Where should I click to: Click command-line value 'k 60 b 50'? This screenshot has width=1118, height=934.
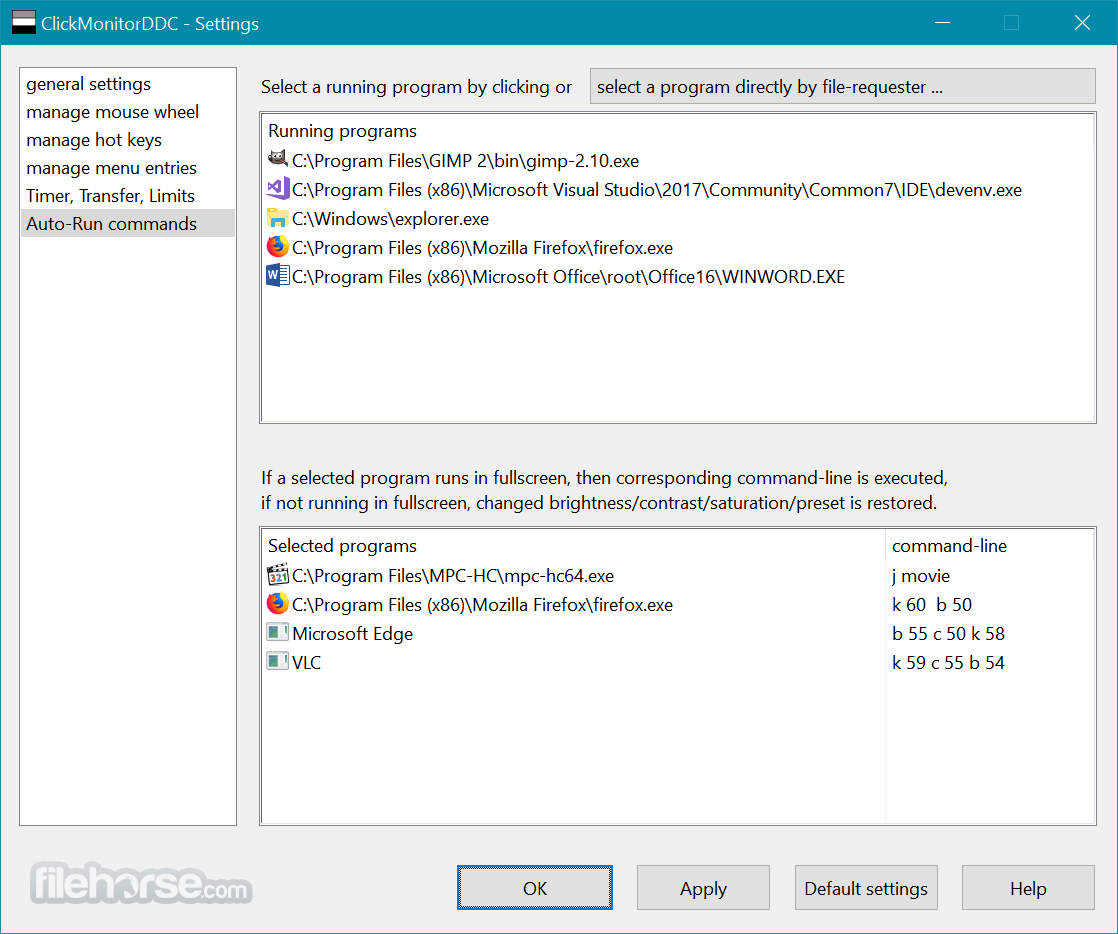click(x=932, y=605)
